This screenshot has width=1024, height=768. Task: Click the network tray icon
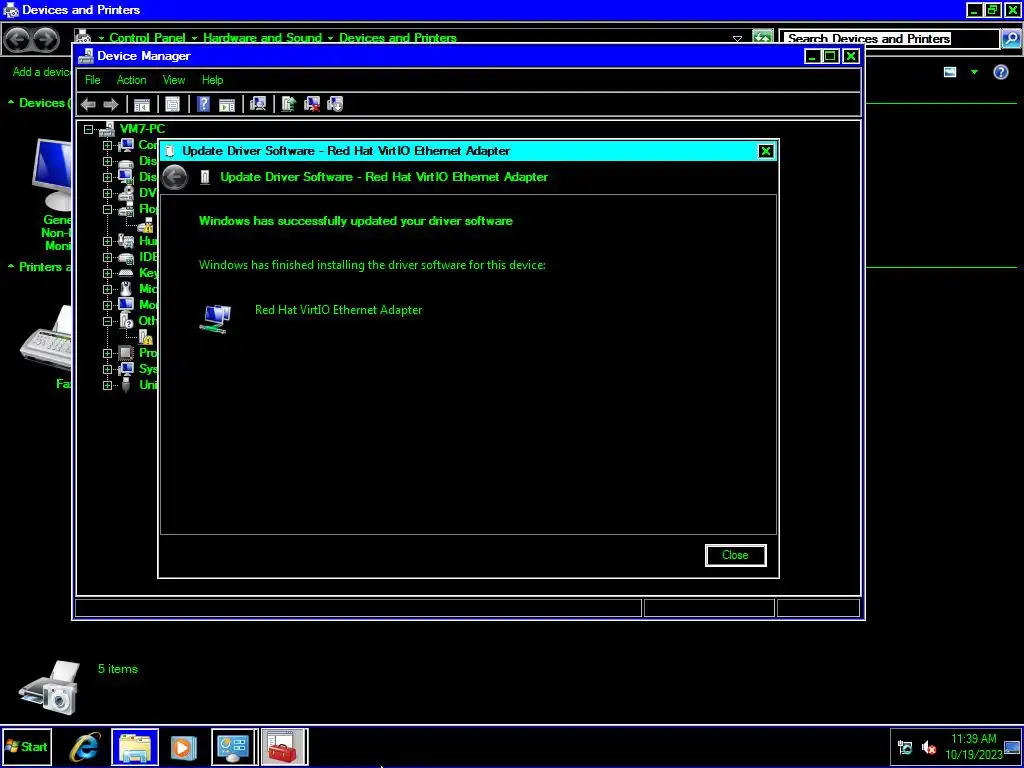click(905, 748)
